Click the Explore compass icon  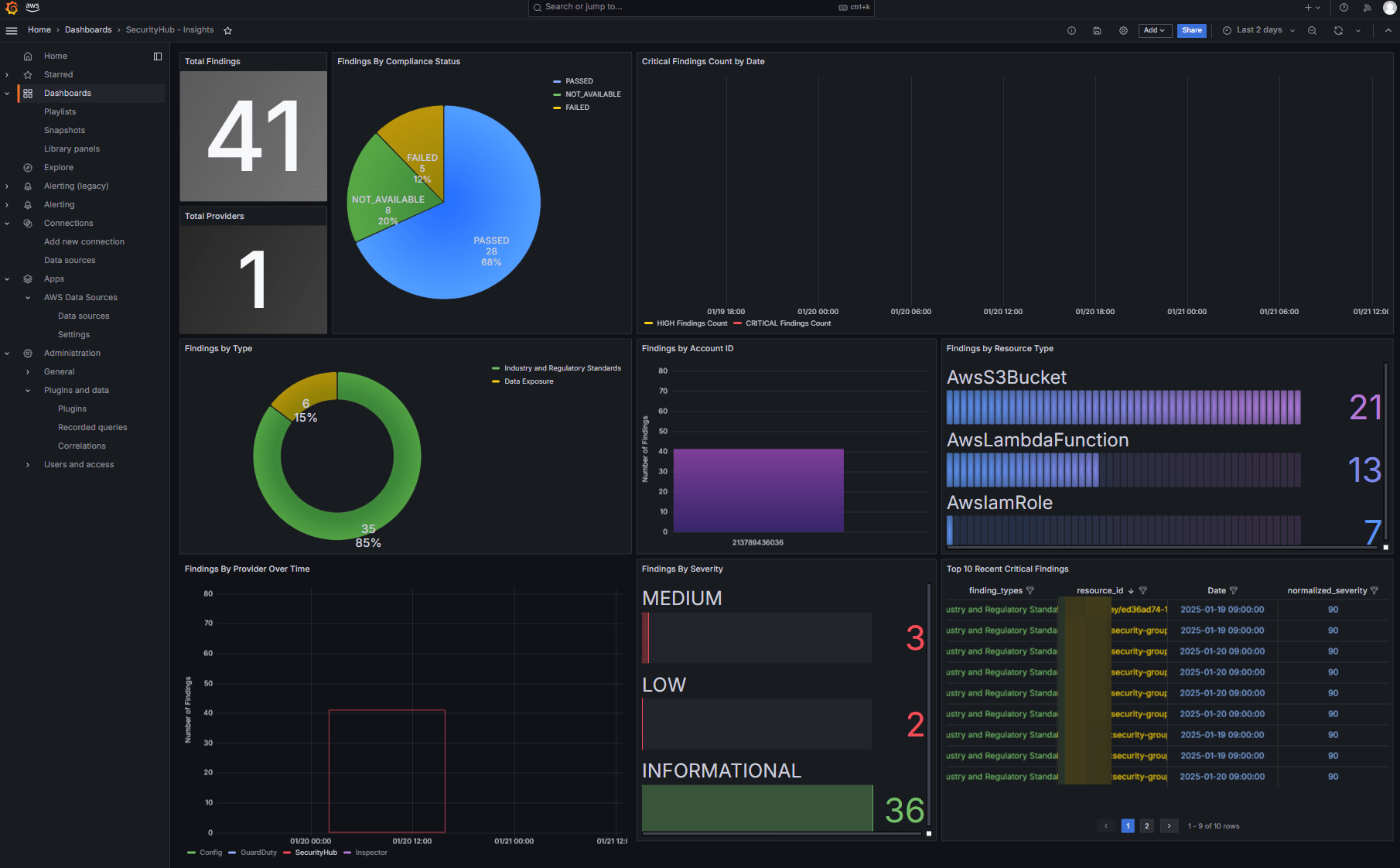tap(28, 168)
